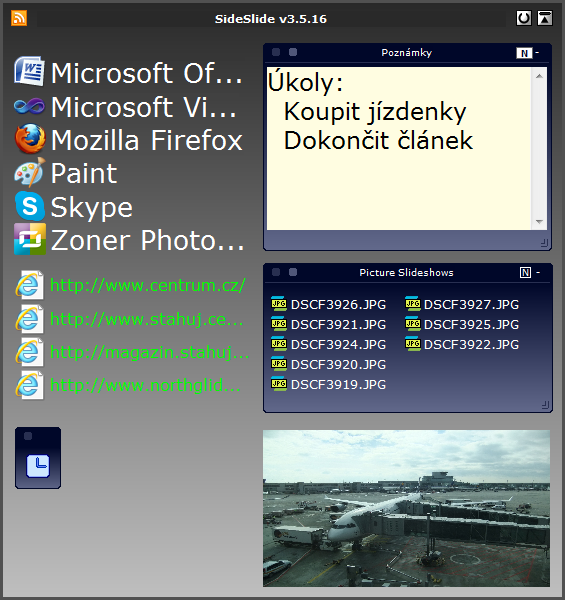Click in the notes text area
The height and width of the screenshot is (600, 565).
399,149
